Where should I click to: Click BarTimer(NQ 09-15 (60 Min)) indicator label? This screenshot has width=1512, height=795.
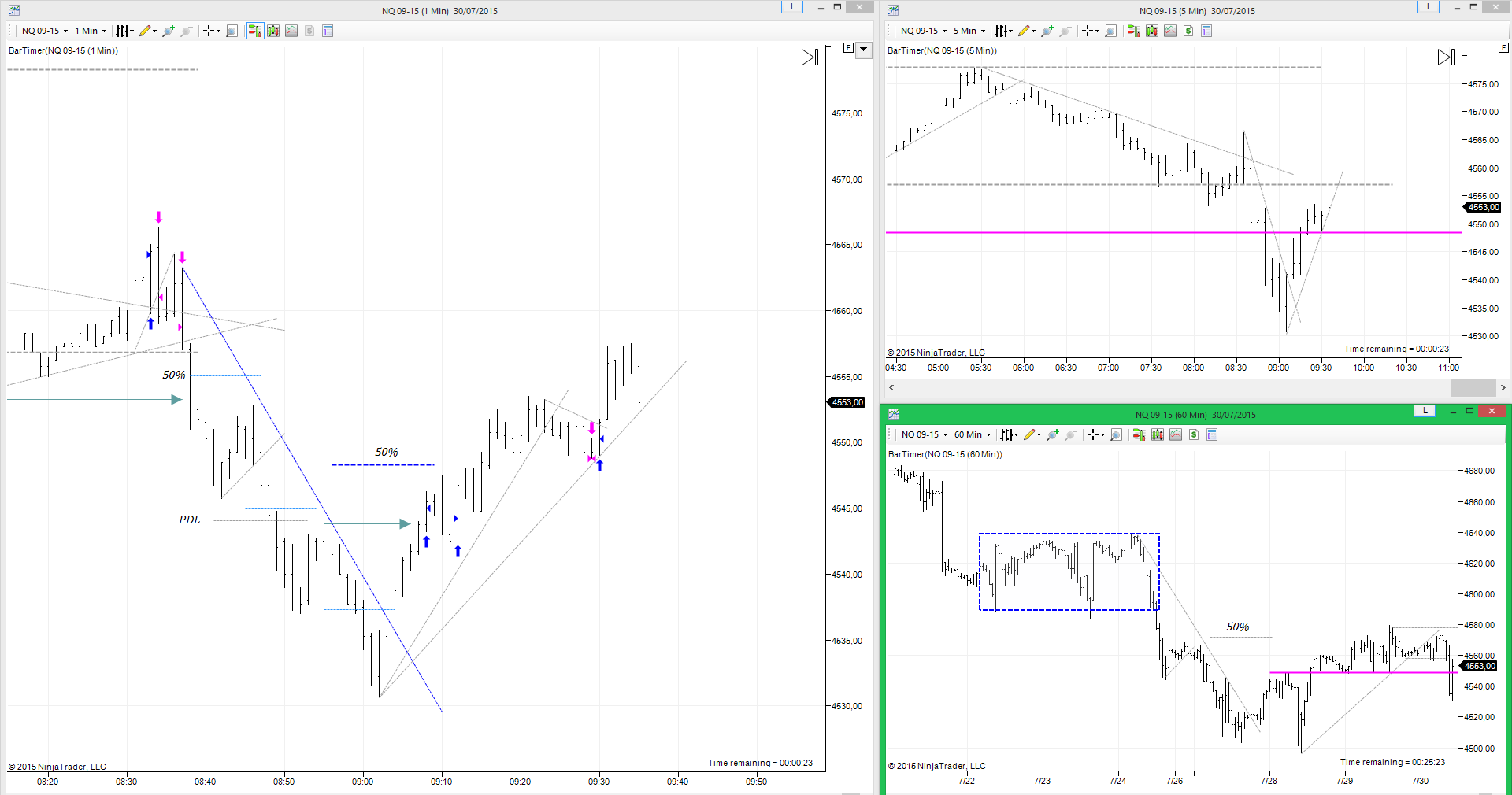(945, 454)
